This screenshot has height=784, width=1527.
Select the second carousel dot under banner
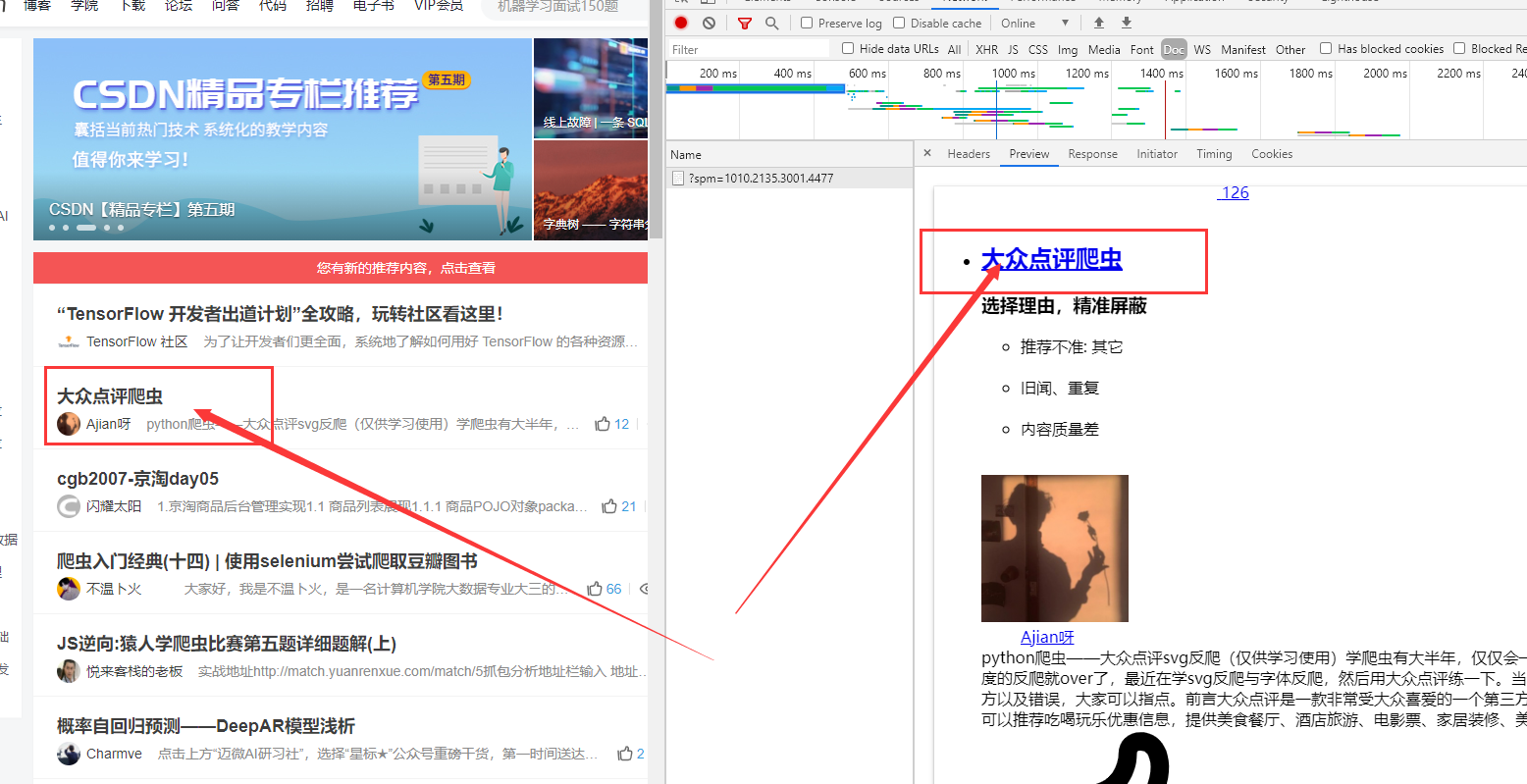[67, 227]
